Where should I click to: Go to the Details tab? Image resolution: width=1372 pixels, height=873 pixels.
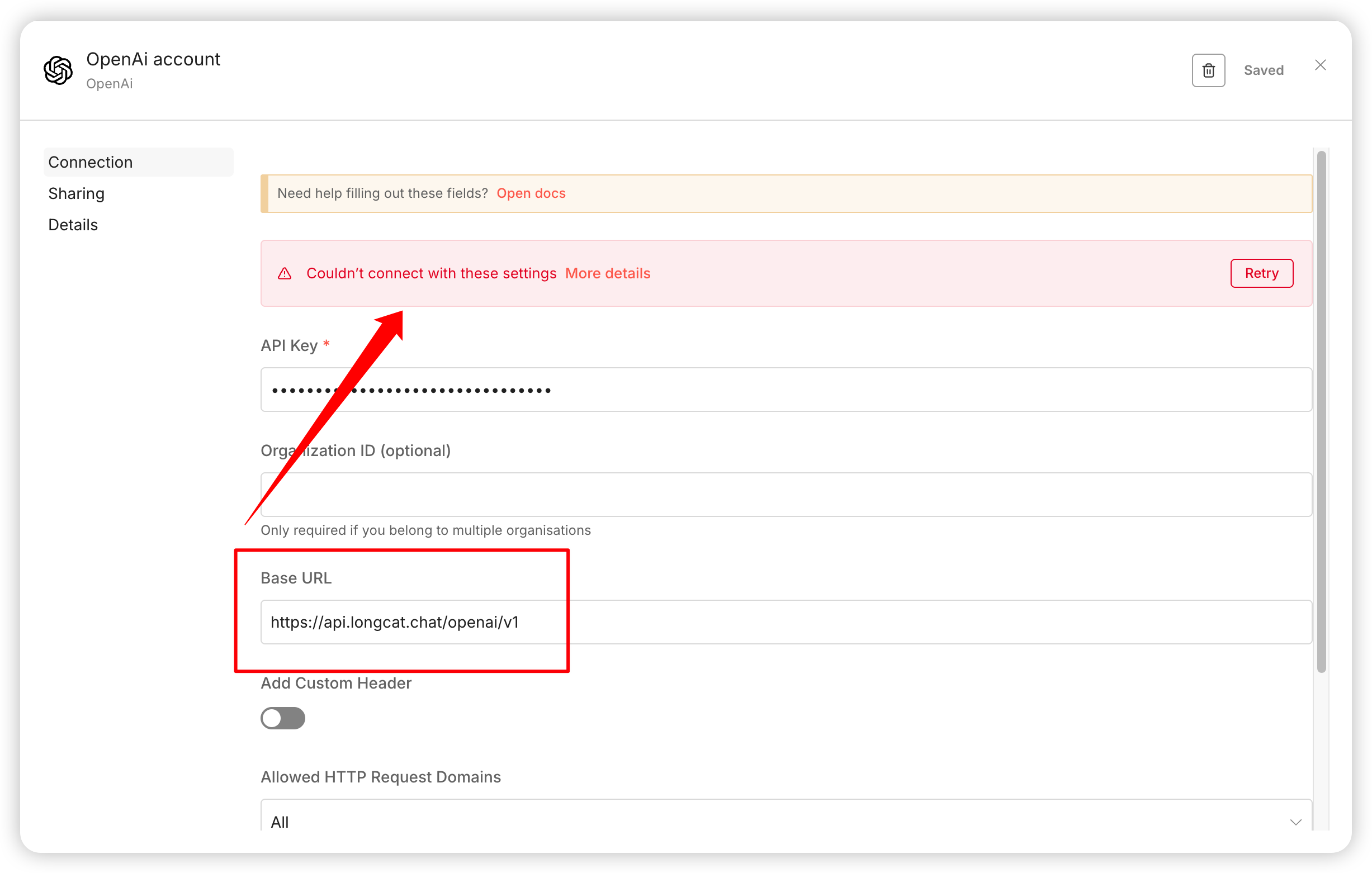(73, 225)
